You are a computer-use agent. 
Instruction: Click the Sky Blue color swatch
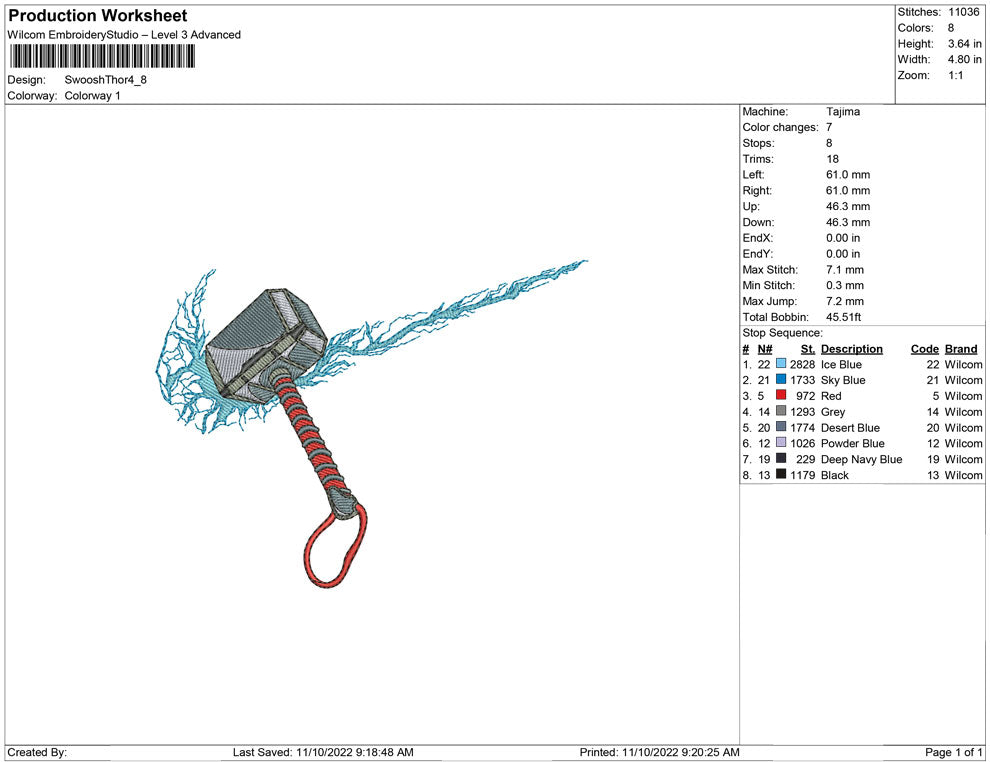coord(781,379)
